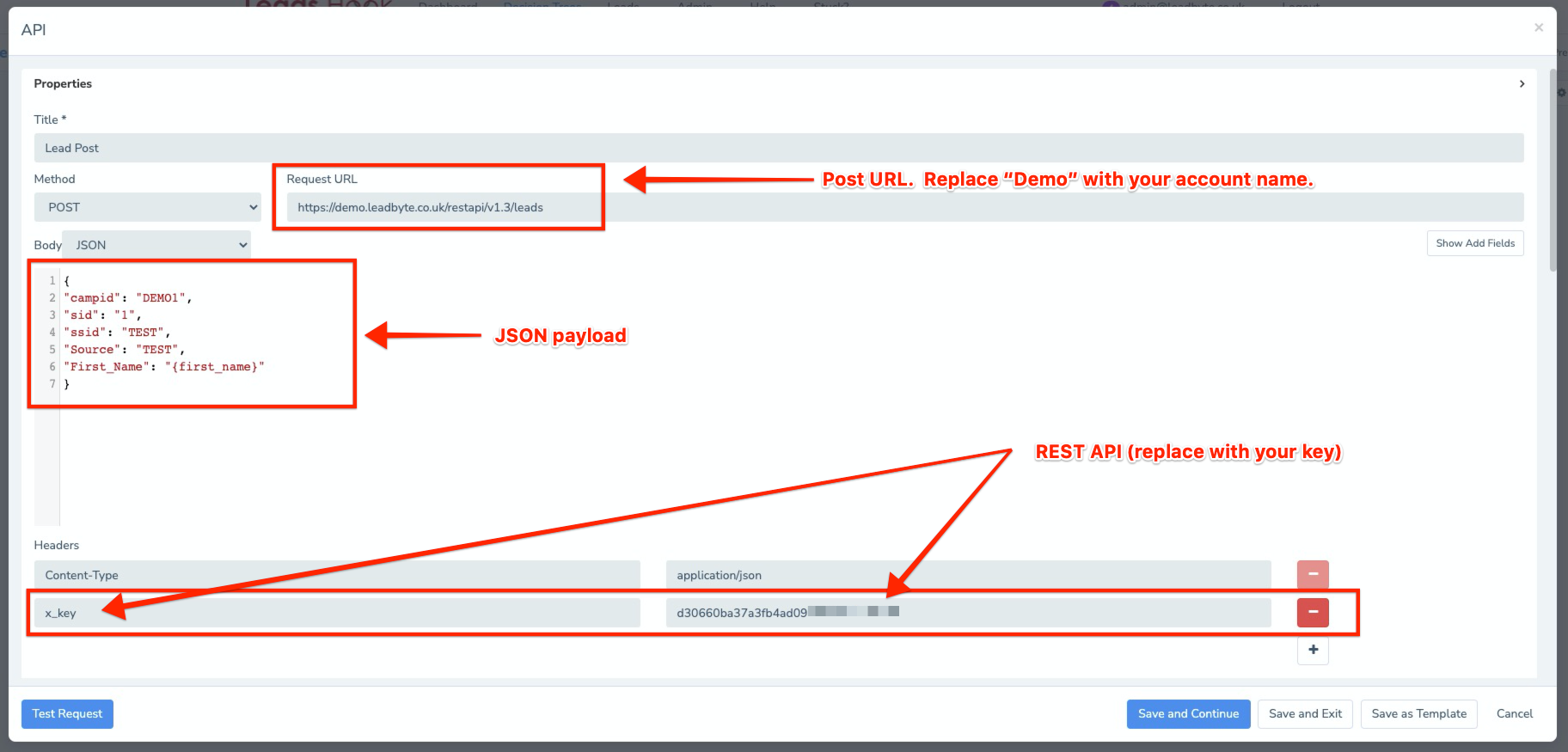1568x752 pixels.
Task: Remove the Content-Type header row
Action: tap(1313, 575)
